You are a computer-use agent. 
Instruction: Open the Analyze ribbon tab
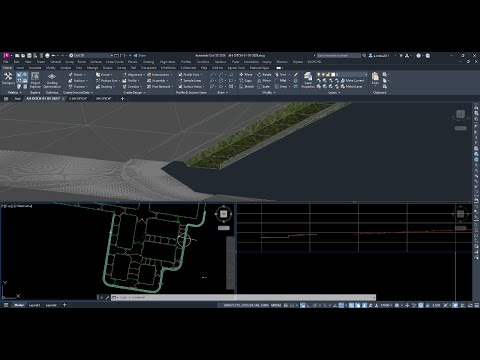click(65, 68)
